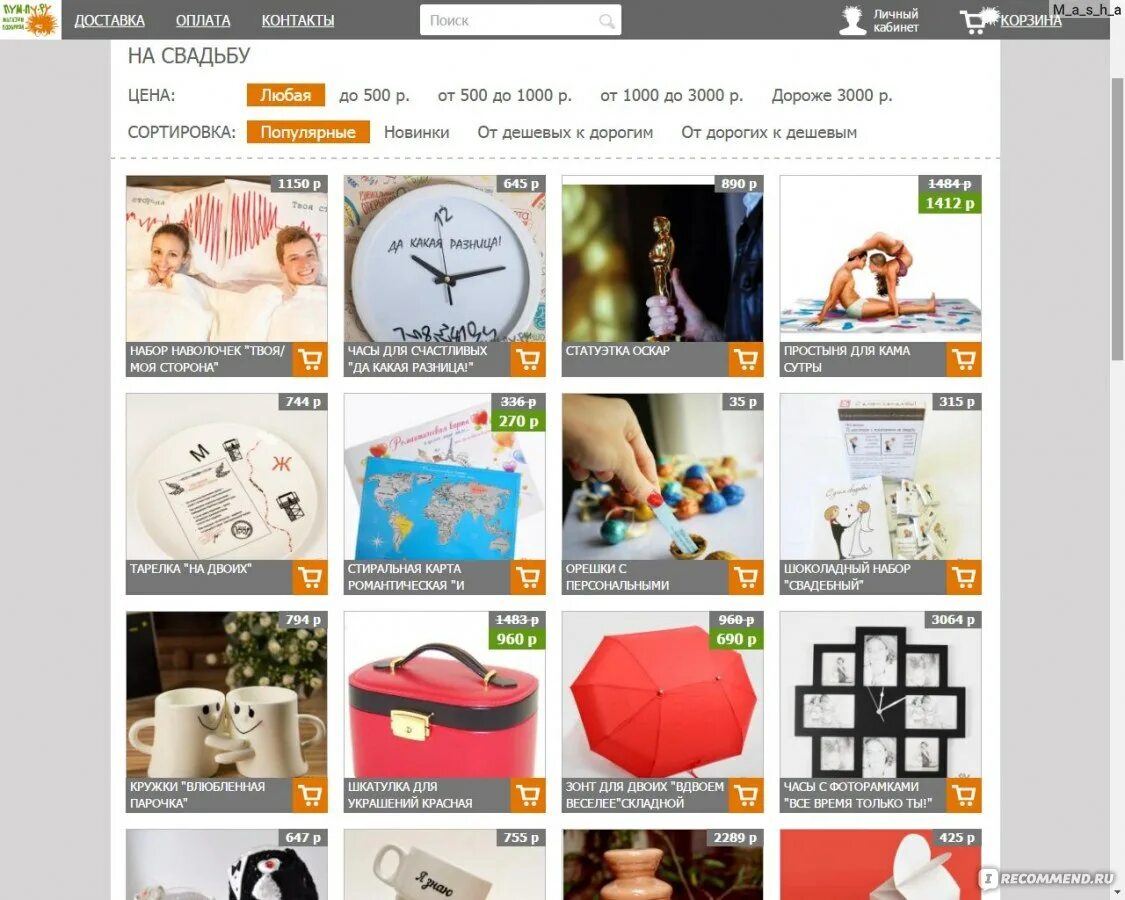This screenshot has height=900, width=1125.
Task: Open the Личный кабинет user icon
Action: (x=853, y=20)
